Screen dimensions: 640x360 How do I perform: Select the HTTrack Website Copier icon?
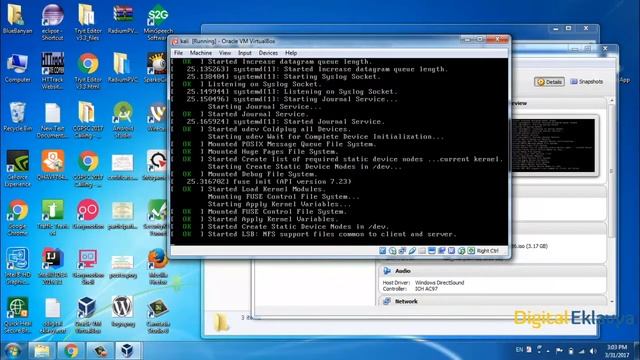(52, 71)
